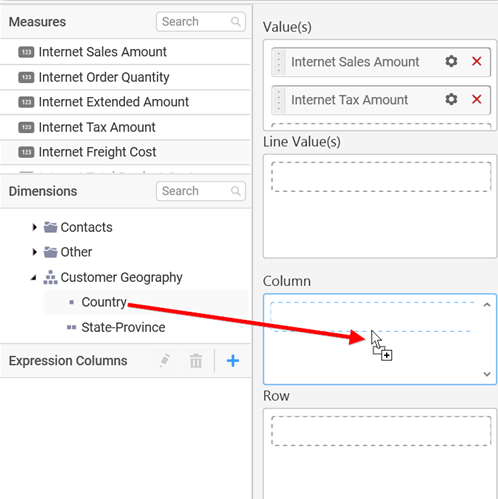Click the edit pencil icon in Expression Columns

point(165,361)
